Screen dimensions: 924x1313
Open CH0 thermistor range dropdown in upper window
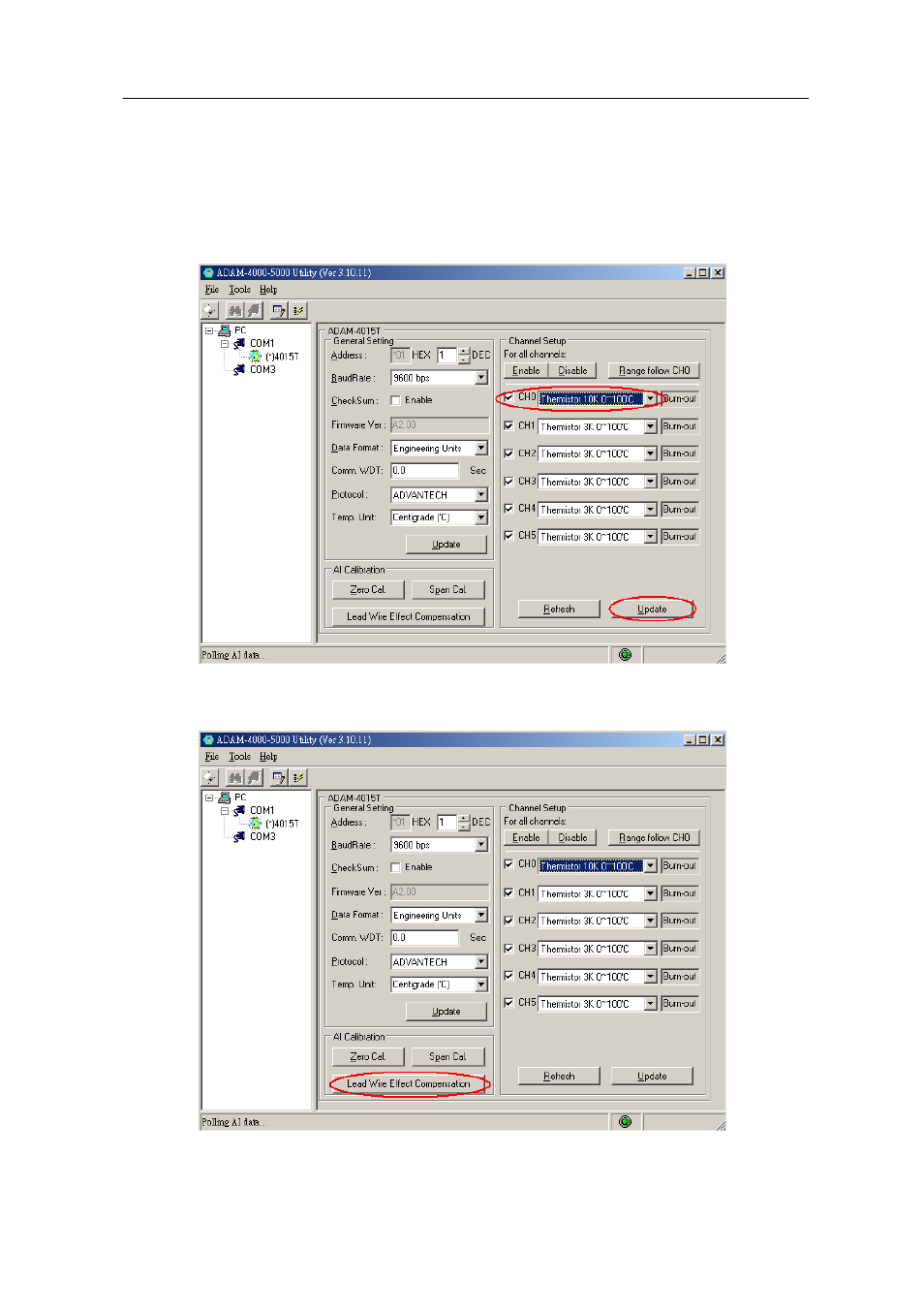coord(651,398)
